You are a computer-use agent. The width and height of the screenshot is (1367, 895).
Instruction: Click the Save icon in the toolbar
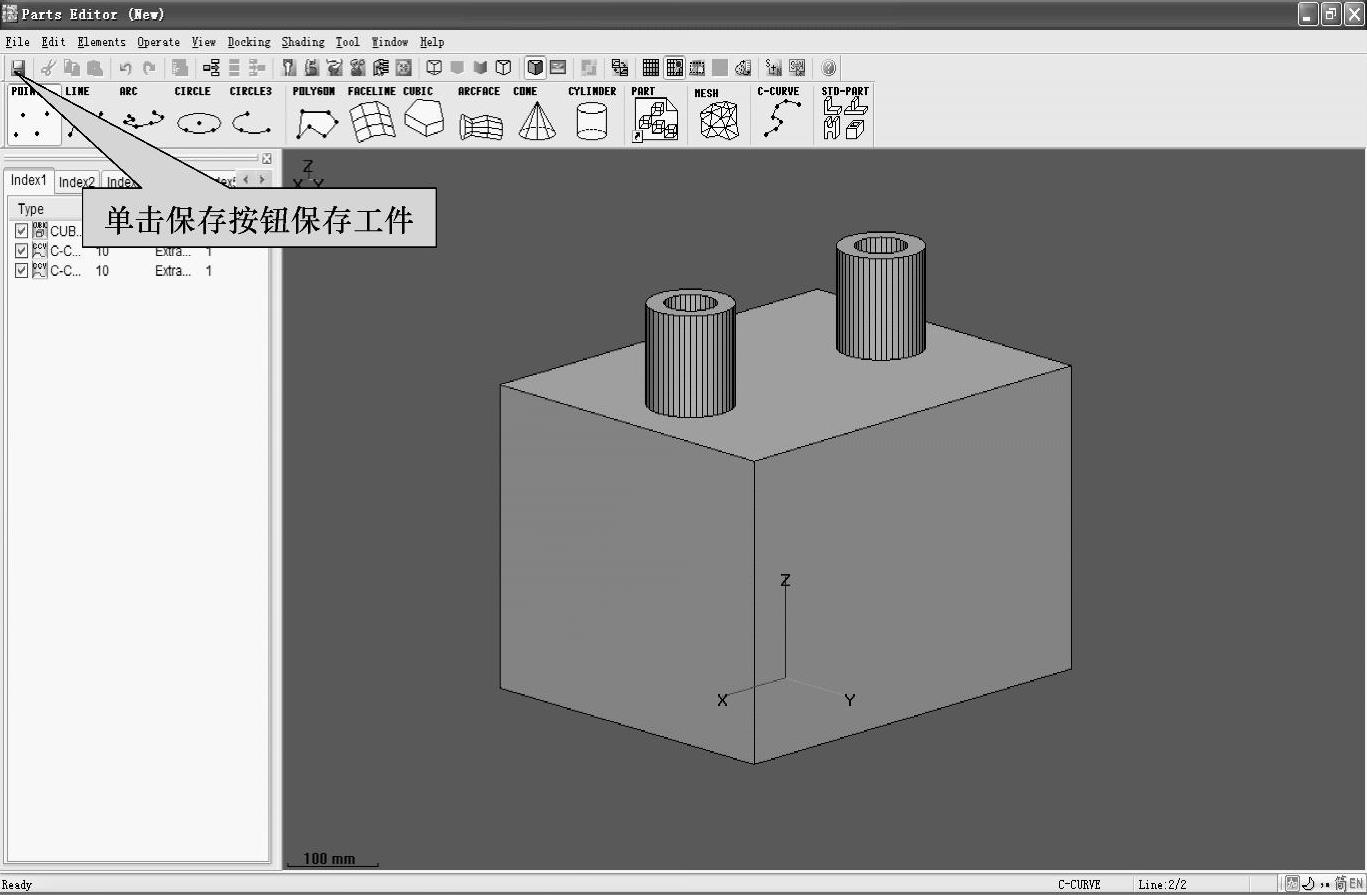18,68
